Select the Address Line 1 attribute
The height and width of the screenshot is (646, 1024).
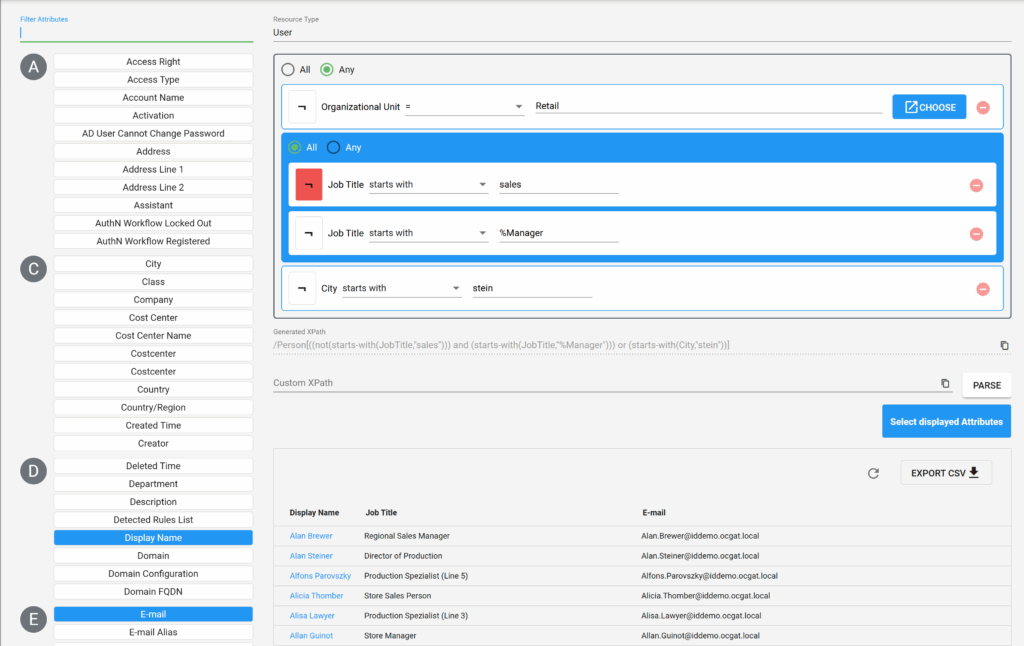pyautogui.click(x=153, y=169)
